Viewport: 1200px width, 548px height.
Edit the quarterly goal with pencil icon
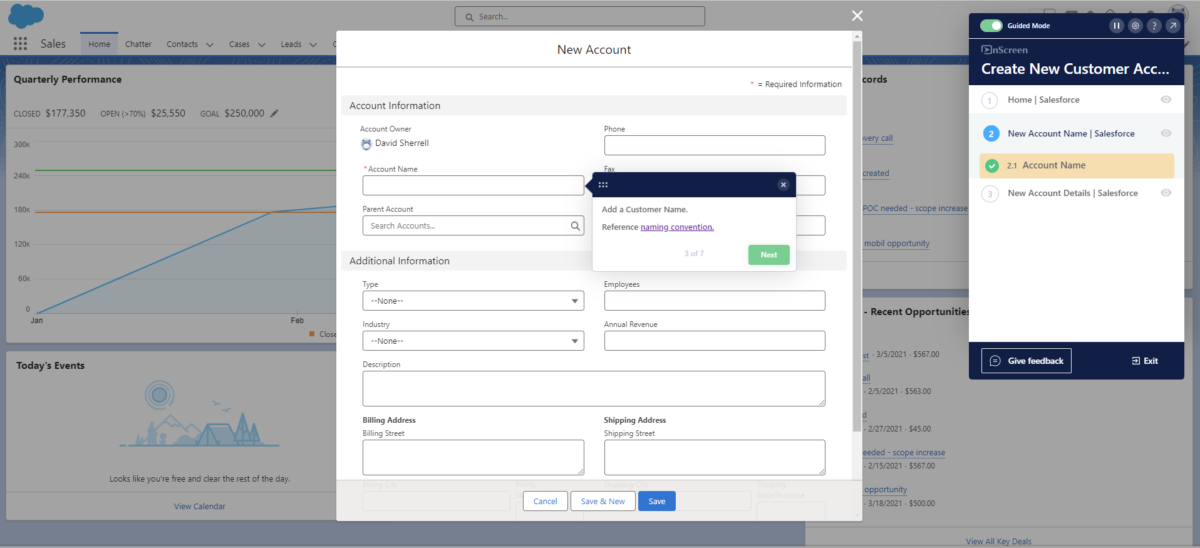click(274, 113)
